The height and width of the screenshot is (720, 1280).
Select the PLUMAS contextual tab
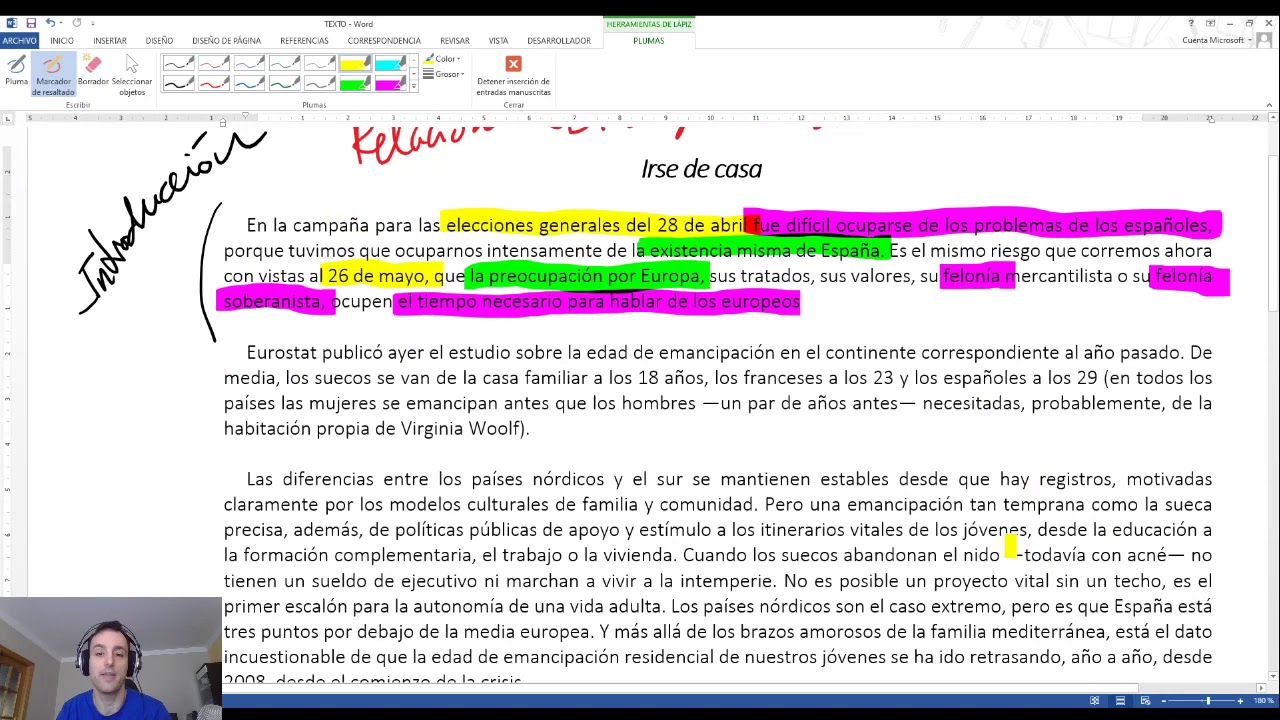(648, 40)
